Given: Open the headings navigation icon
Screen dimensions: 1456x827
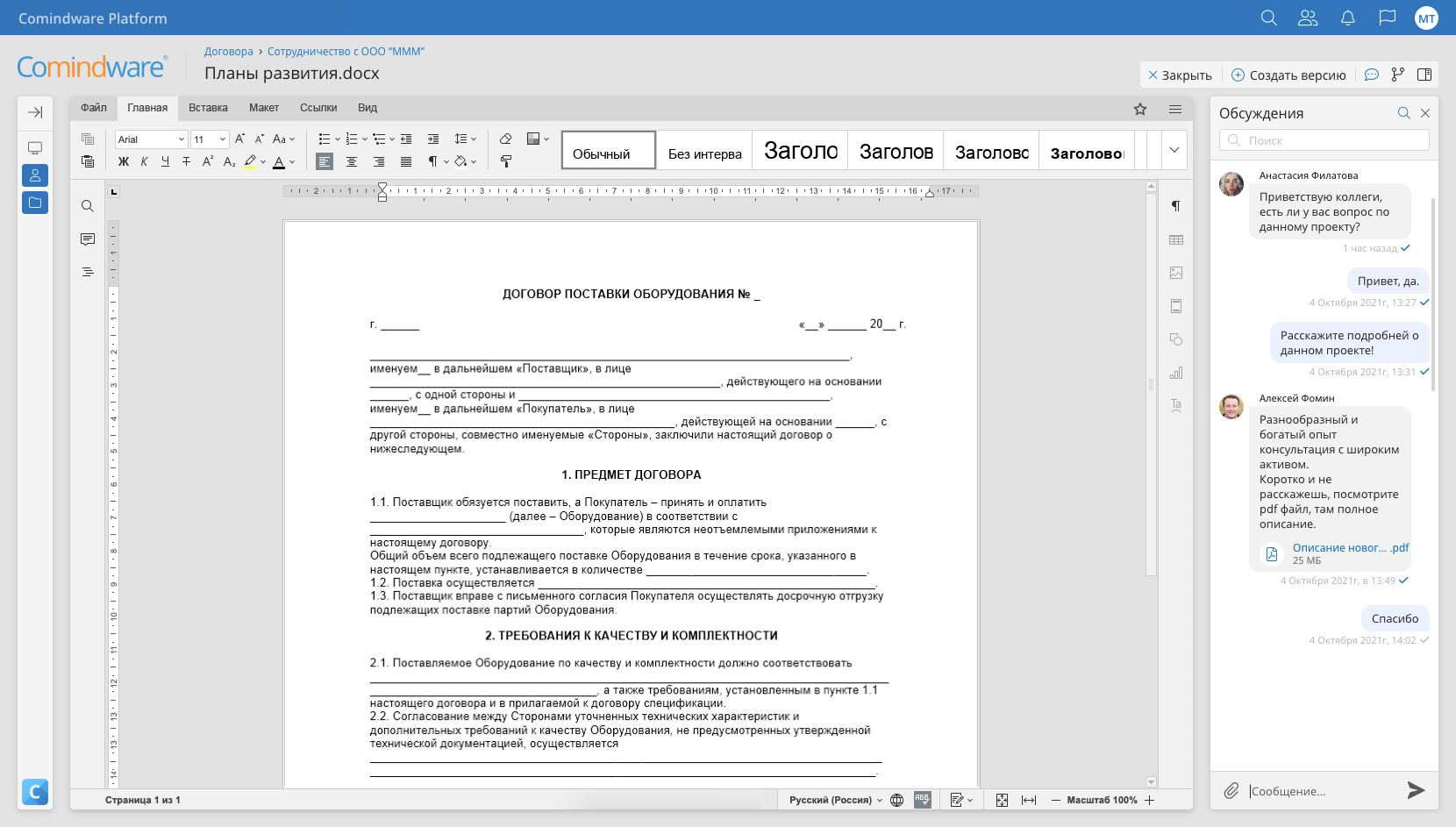Looking at the screenshot, I should 88,272.
